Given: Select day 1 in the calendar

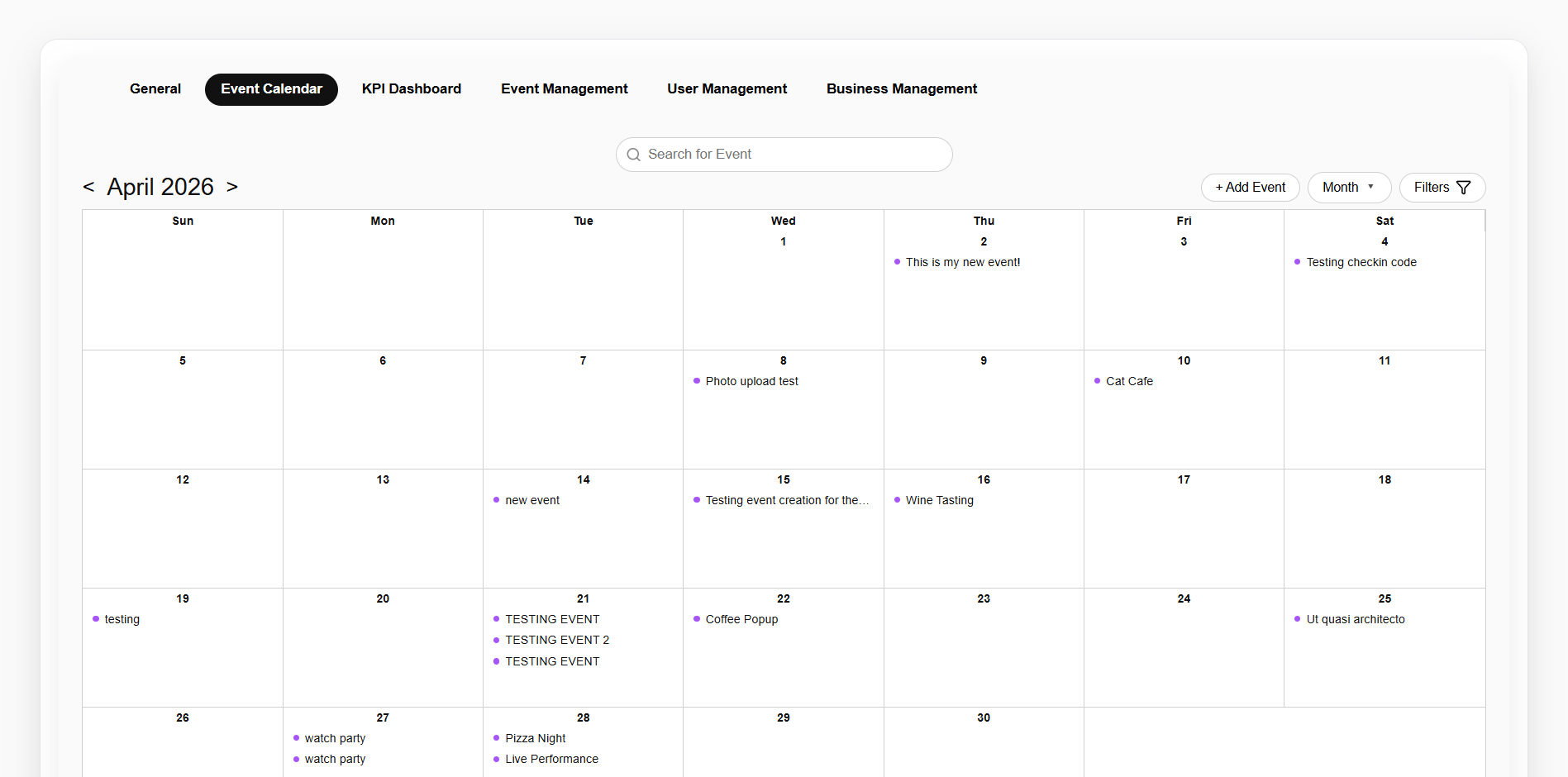Looking at the screenshot, I should click(x=783, y=241).
